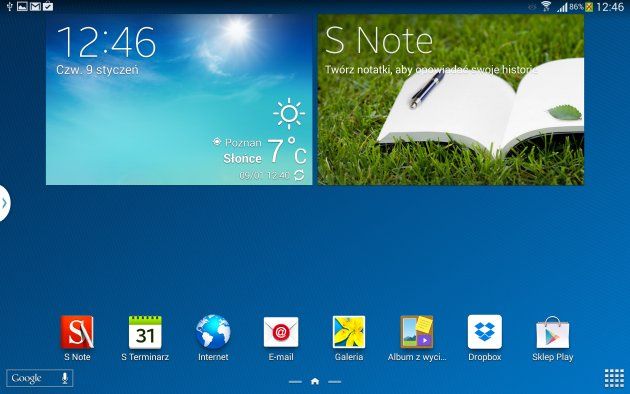Tap the Poznan location marker icon
Viewport: 630px width, 394px height.
pyautogui.click(x=217, y=142)
